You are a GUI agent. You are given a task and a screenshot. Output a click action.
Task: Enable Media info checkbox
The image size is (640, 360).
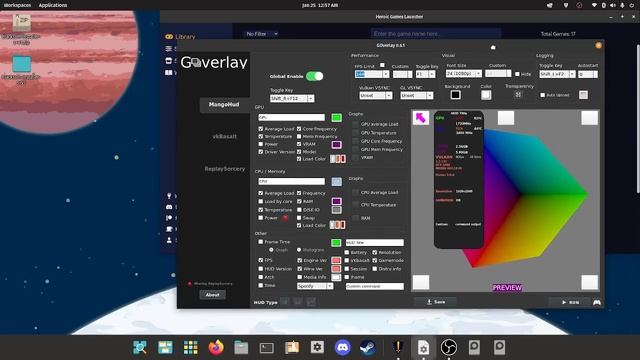pos(300,277)
